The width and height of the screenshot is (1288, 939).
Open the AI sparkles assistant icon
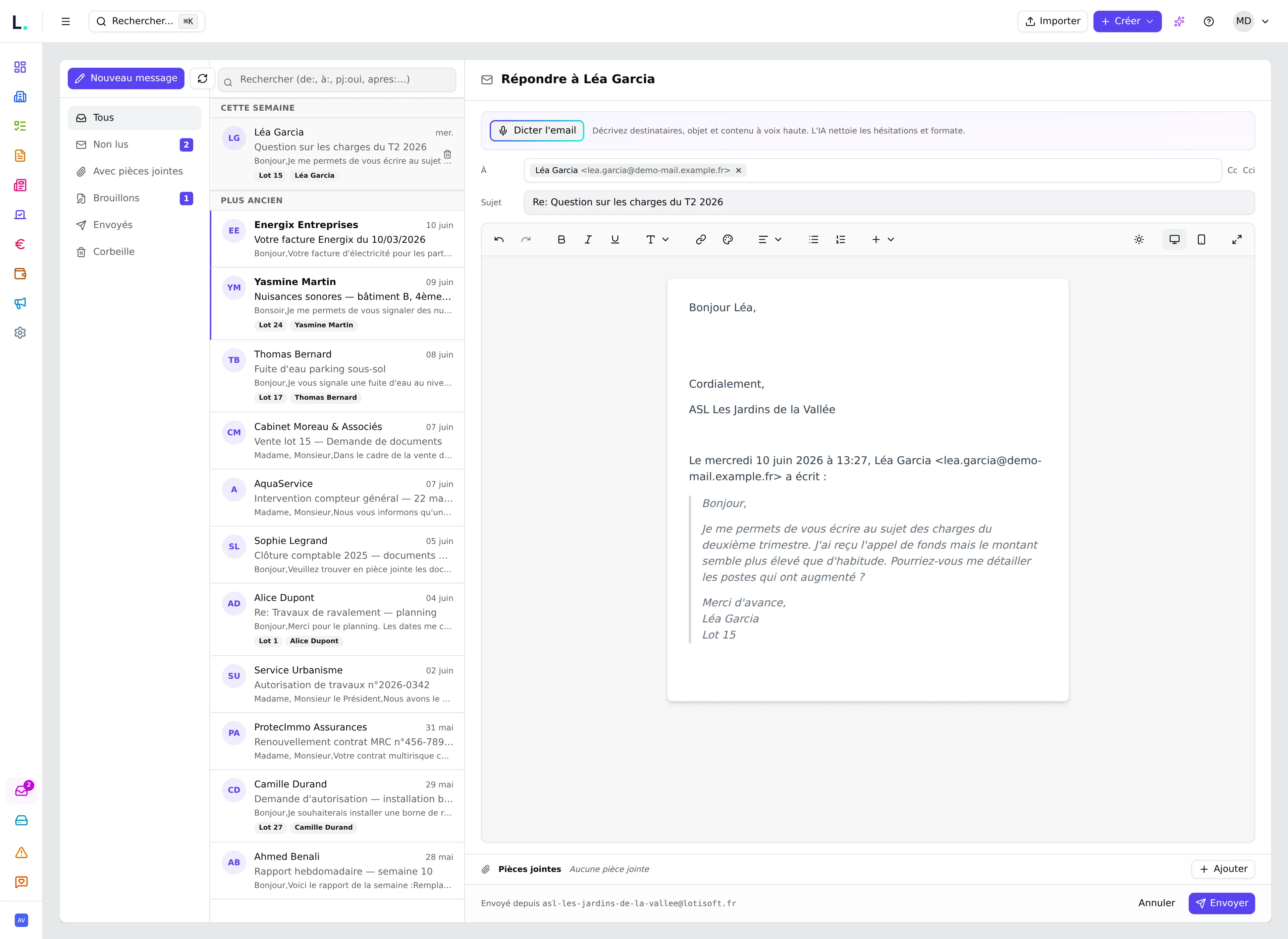[1179, 21]
